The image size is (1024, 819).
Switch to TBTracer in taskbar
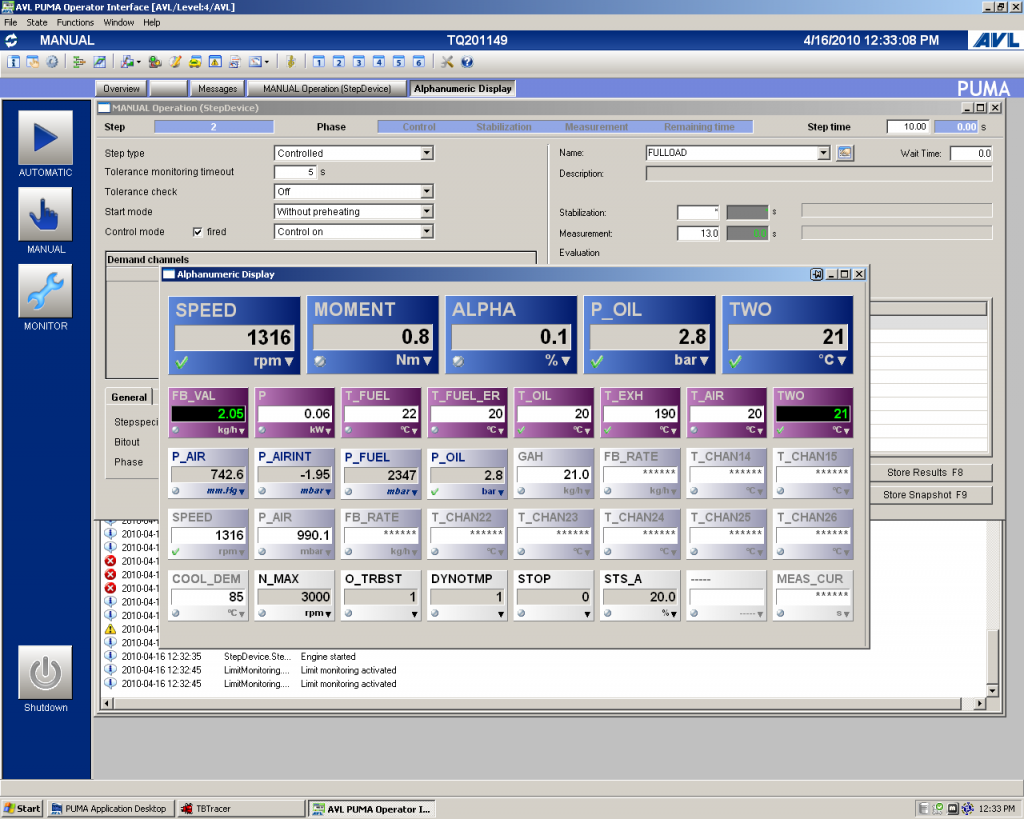pos(240,809)
